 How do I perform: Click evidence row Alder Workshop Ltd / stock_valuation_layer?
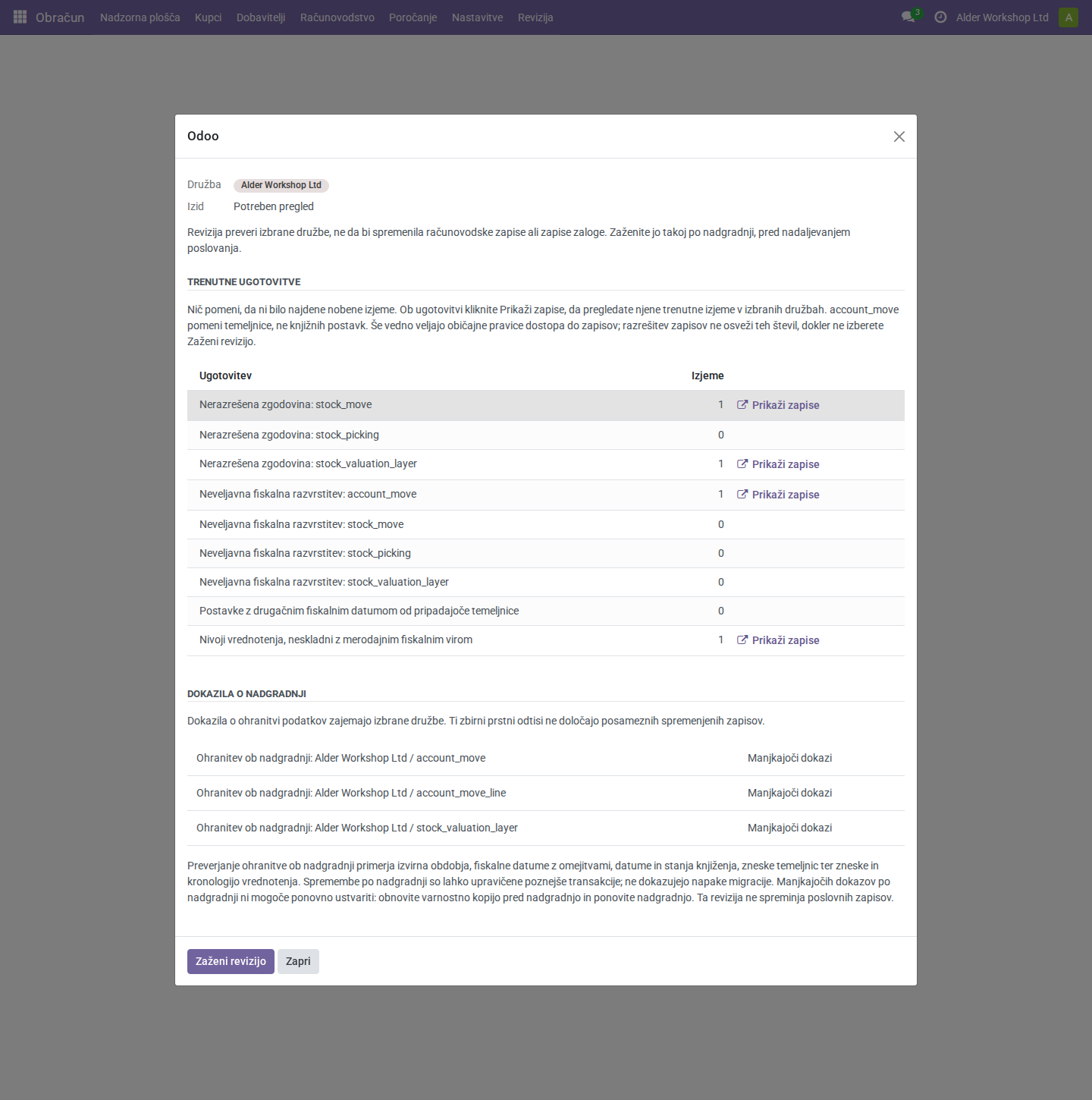pyautogui.click(x=546, y=828)
